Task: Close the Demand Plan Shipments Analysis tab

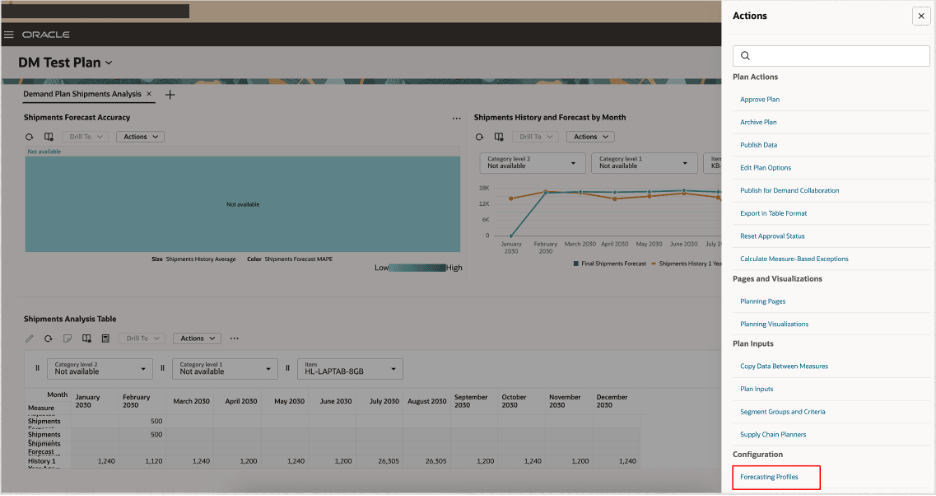Action: (x=149, y=94)
